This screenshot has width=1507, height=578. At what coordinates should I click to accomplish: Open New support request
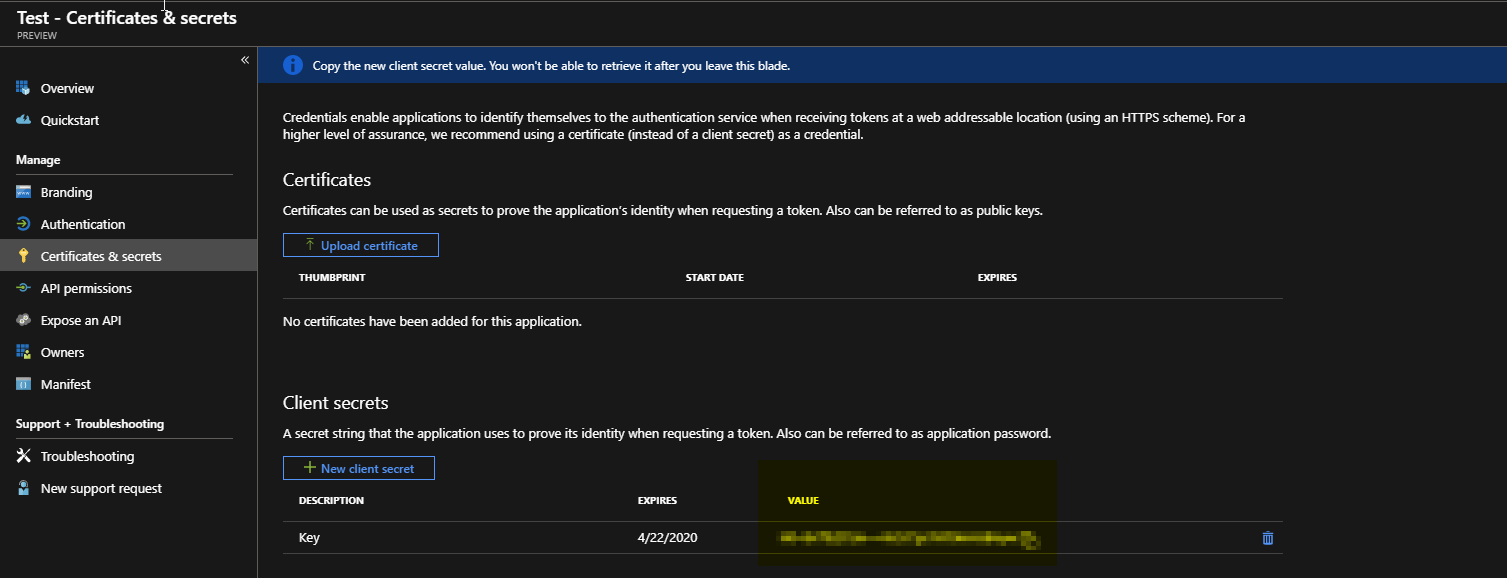(x=100, y=489)
